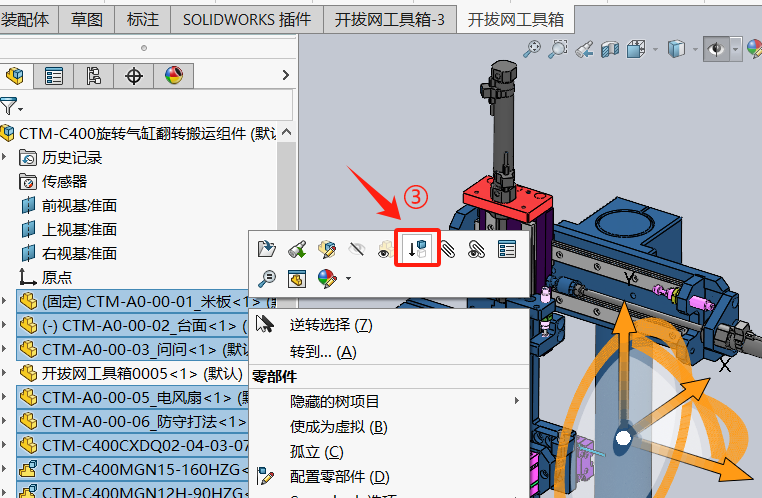
Task: Click Component Properties list icon
Action: click(x=507, y=249)
